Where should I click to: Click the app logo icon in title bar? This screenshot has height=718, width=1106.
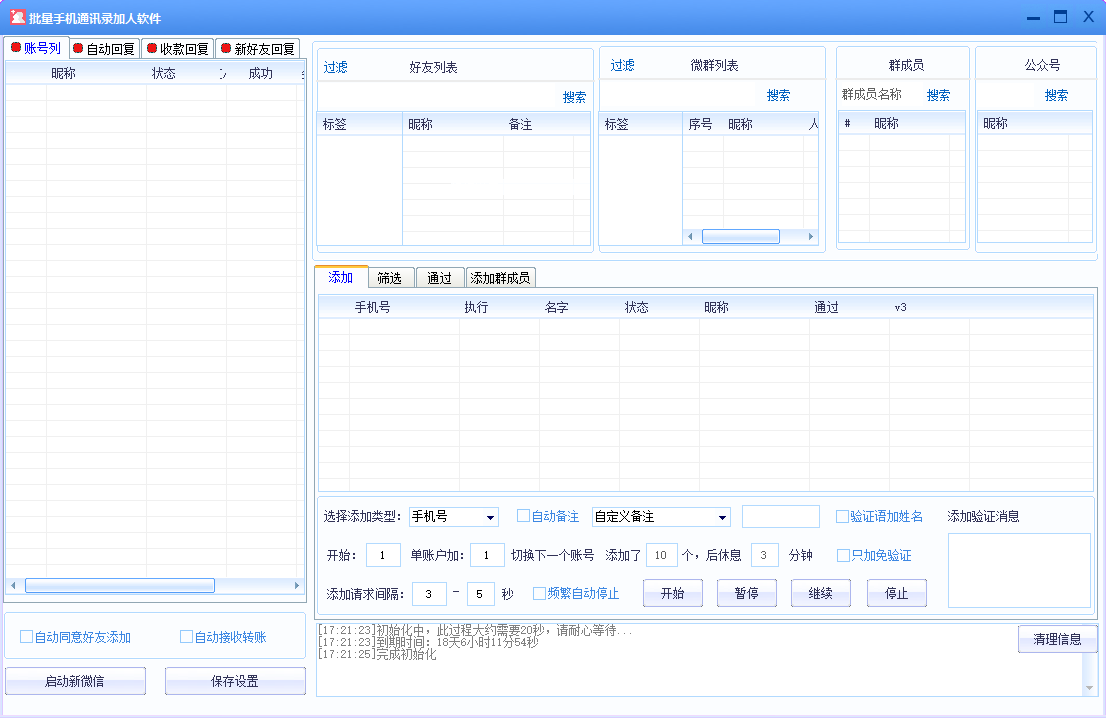tap(17, 18)
